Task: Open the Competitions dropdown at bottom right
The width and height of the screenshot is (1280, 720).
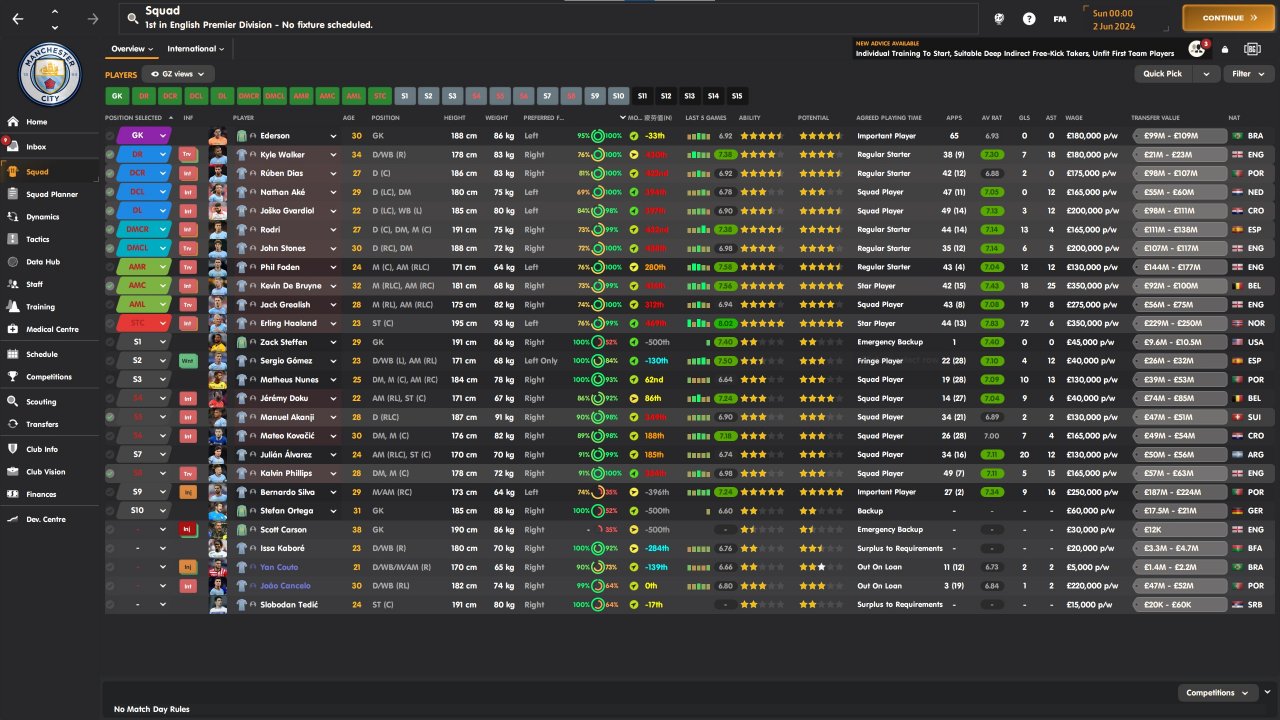Action: click(1217, 693)
